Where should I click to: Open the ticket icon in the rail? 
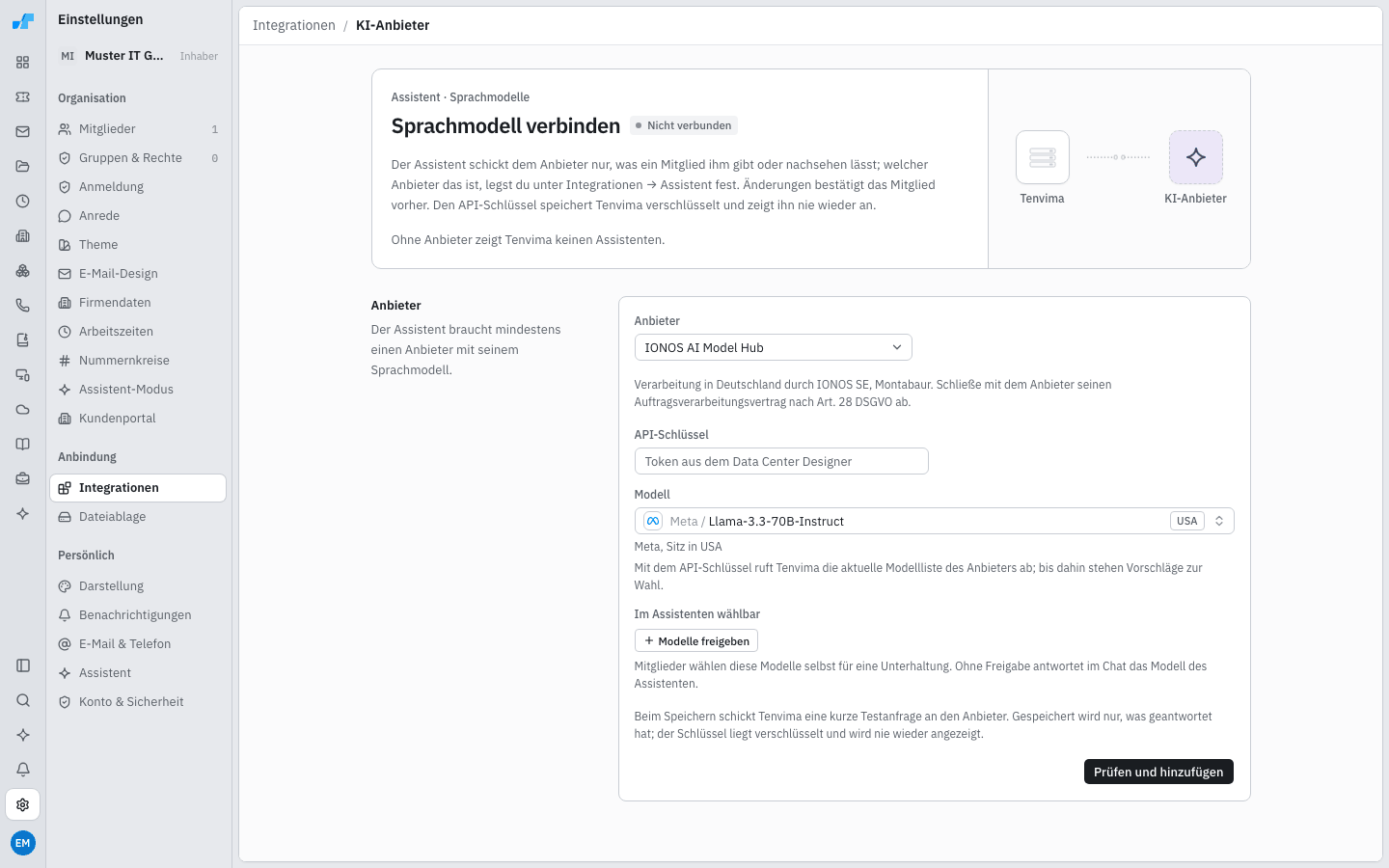click(23, 97)
